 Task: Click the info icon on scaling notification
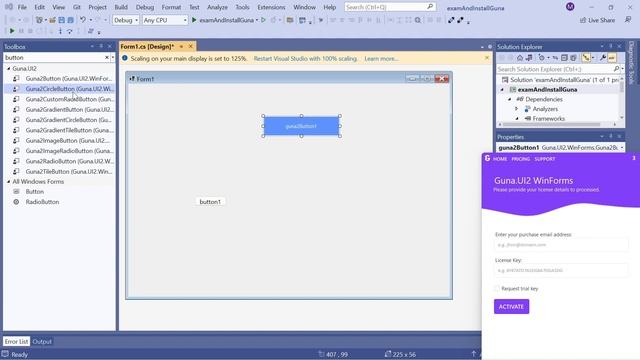(x=125, y=58)
